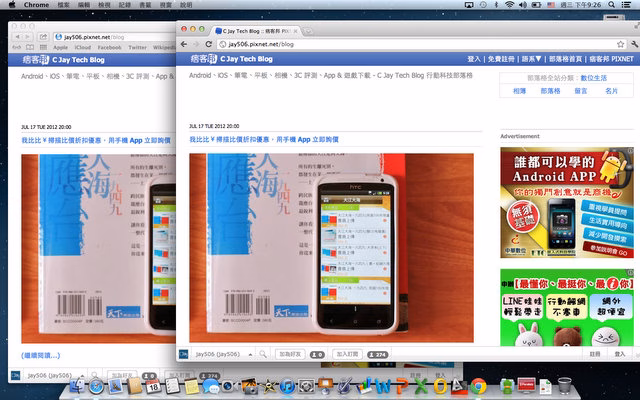The image size is (640, 400).
Task: Open the 名片 sidebar link
Action: tap(611, 91)
